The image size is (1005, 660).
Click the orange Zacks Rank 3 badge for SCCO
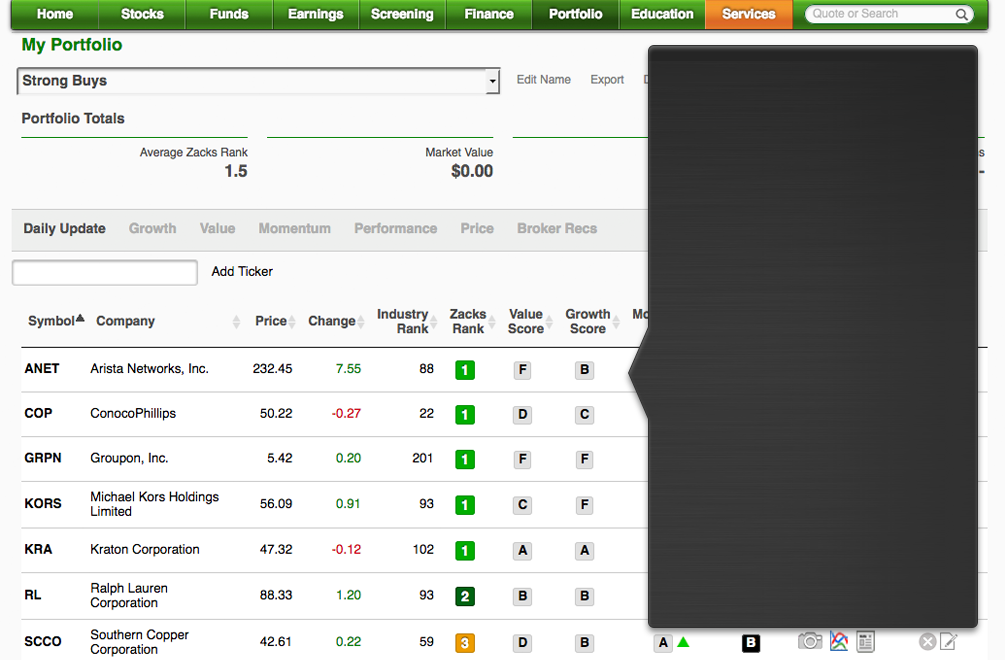pyautogui.click(x=464, y=643)
